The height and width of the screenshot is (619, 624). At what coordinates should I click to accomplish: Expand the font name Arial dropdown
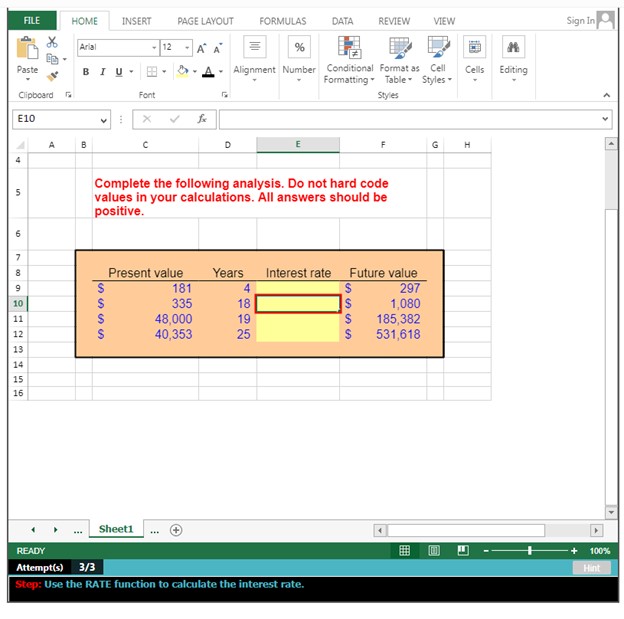154,48
